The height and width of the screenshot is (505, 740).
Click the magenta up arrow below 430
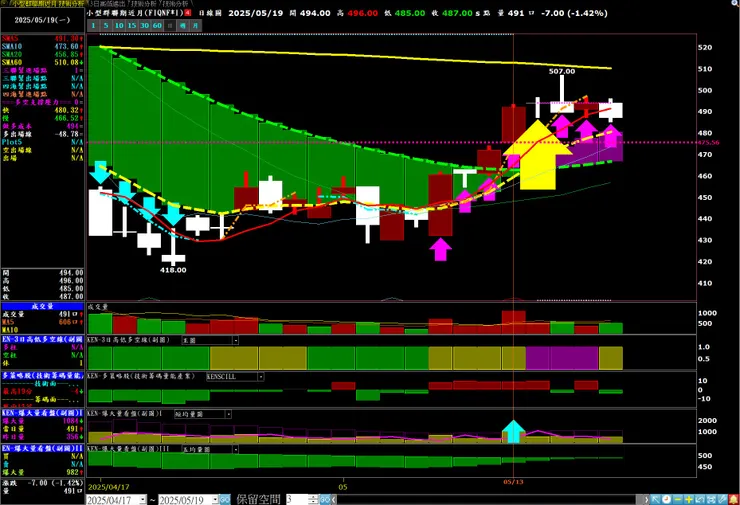click(440, 249)
